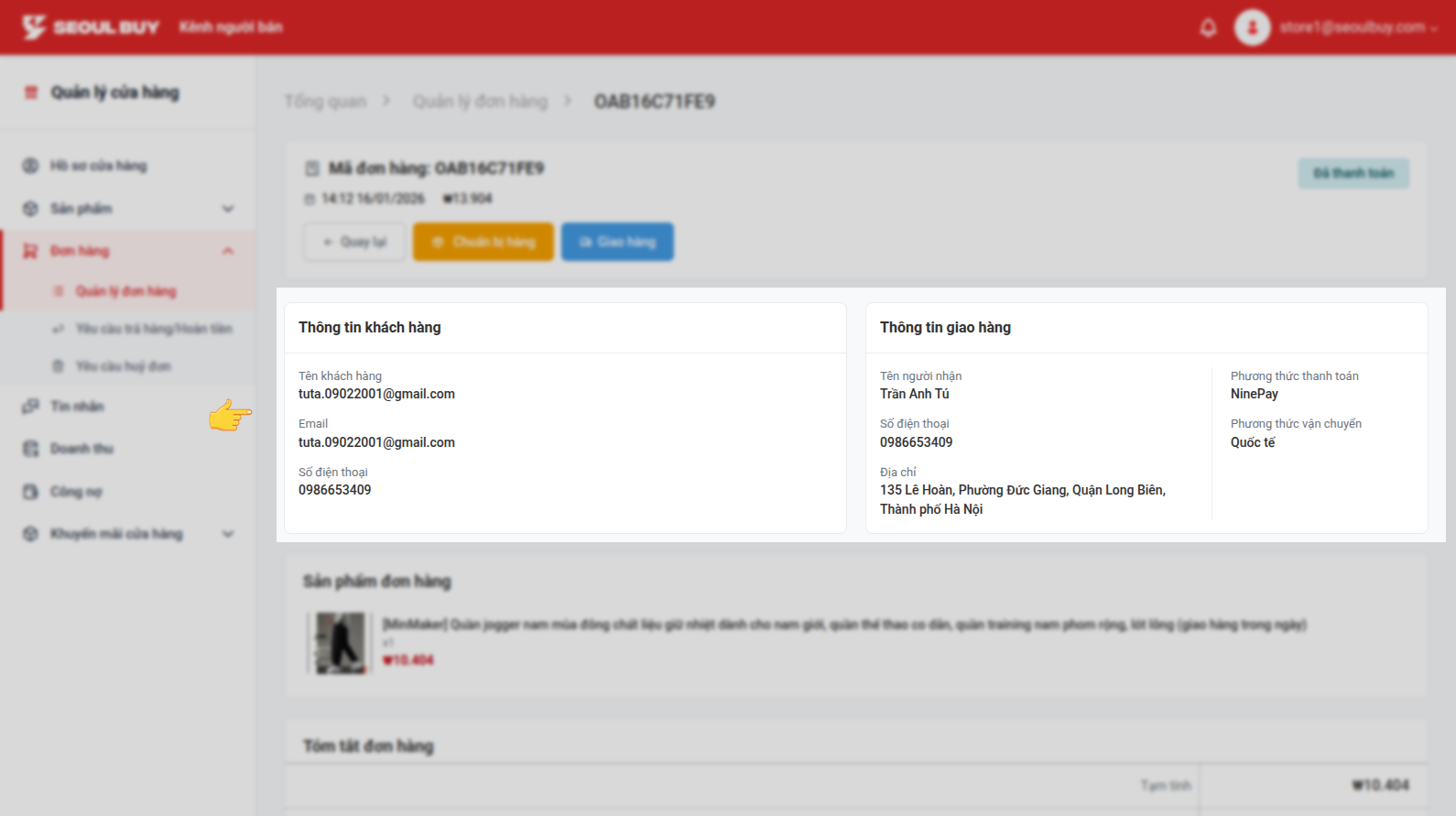Select Quản lý đơn hàng submenu item
The width and height of the screenshot is (1456, 816).
[125, 291]
